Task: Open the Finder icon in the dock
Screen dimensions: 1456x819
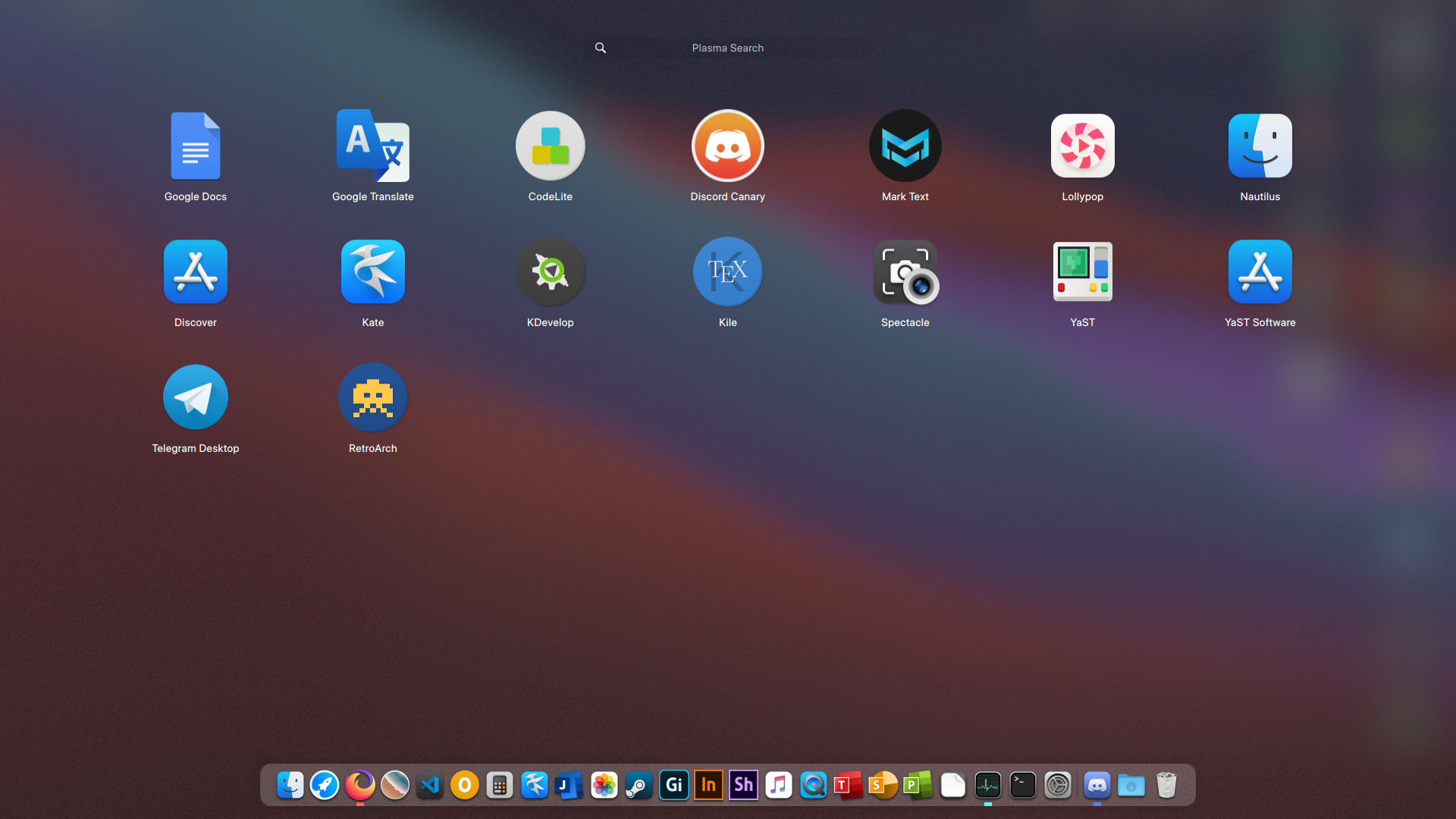Action: click(290, 785)
